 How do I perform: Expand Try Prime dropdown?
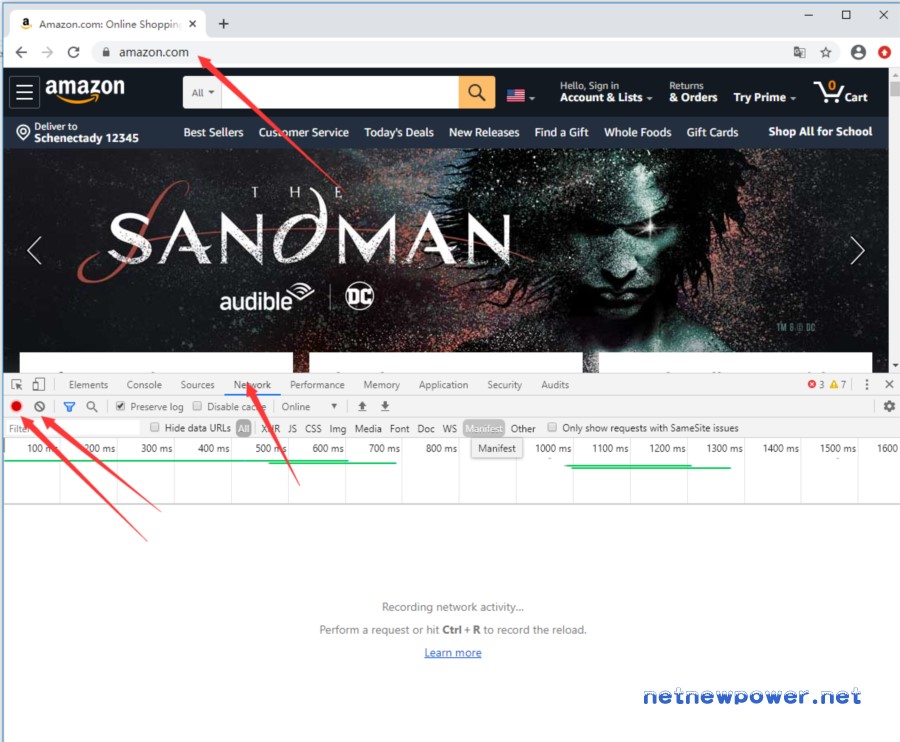[765, 98]
